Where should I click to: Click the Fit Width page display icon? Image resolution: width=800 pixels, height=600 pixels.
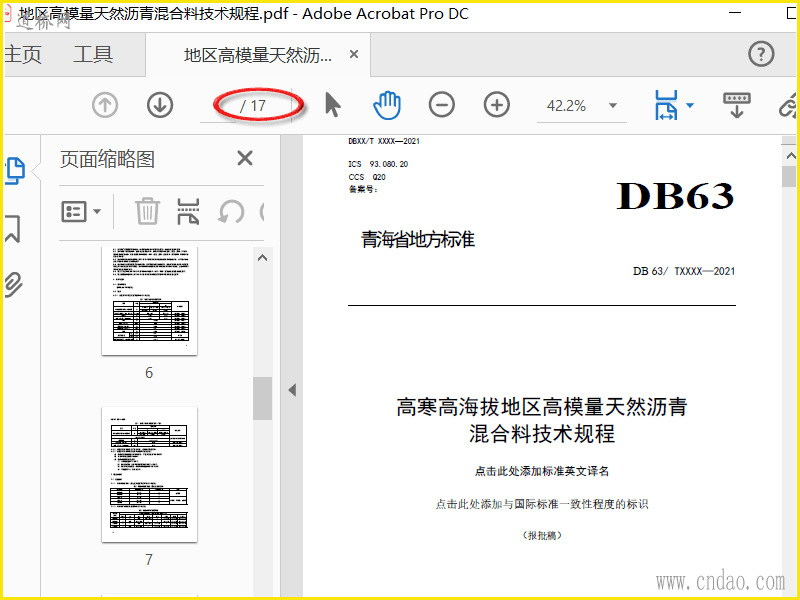(x=666, y=106)
